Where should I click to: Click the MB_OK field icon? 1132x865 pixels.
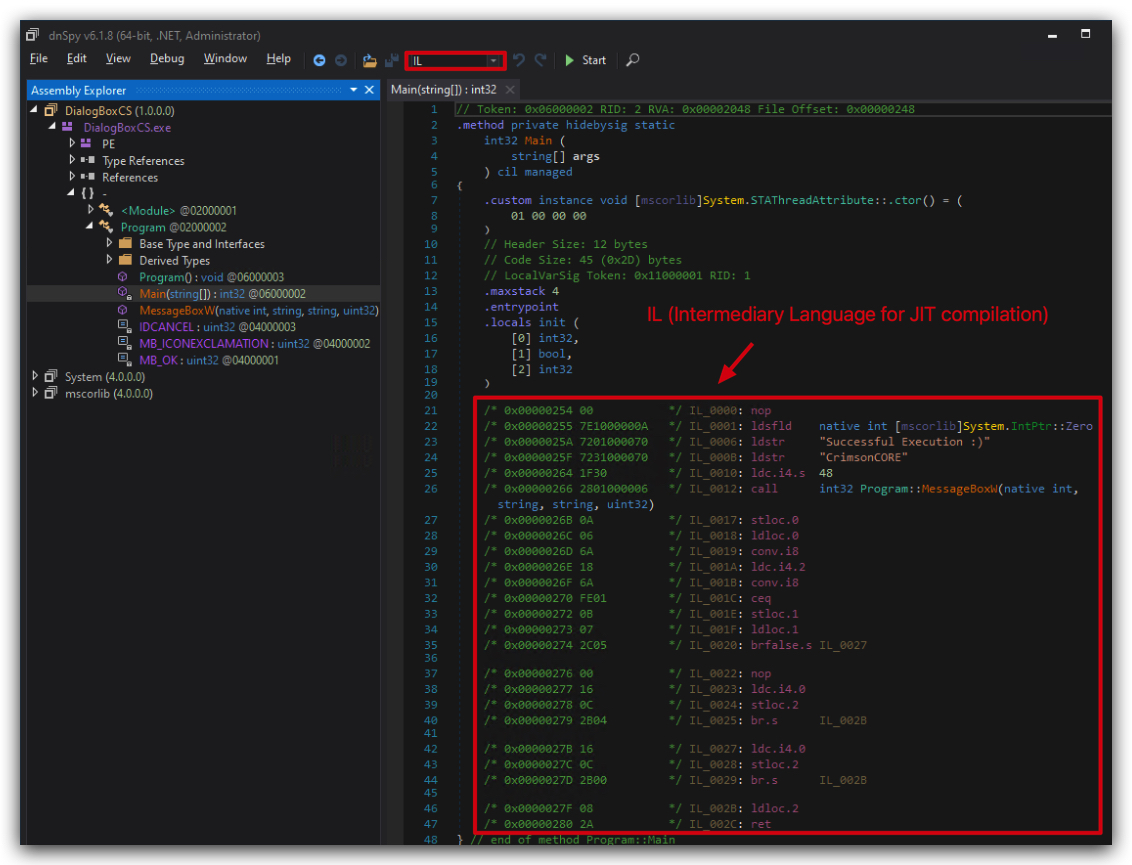tap(125, 360)
